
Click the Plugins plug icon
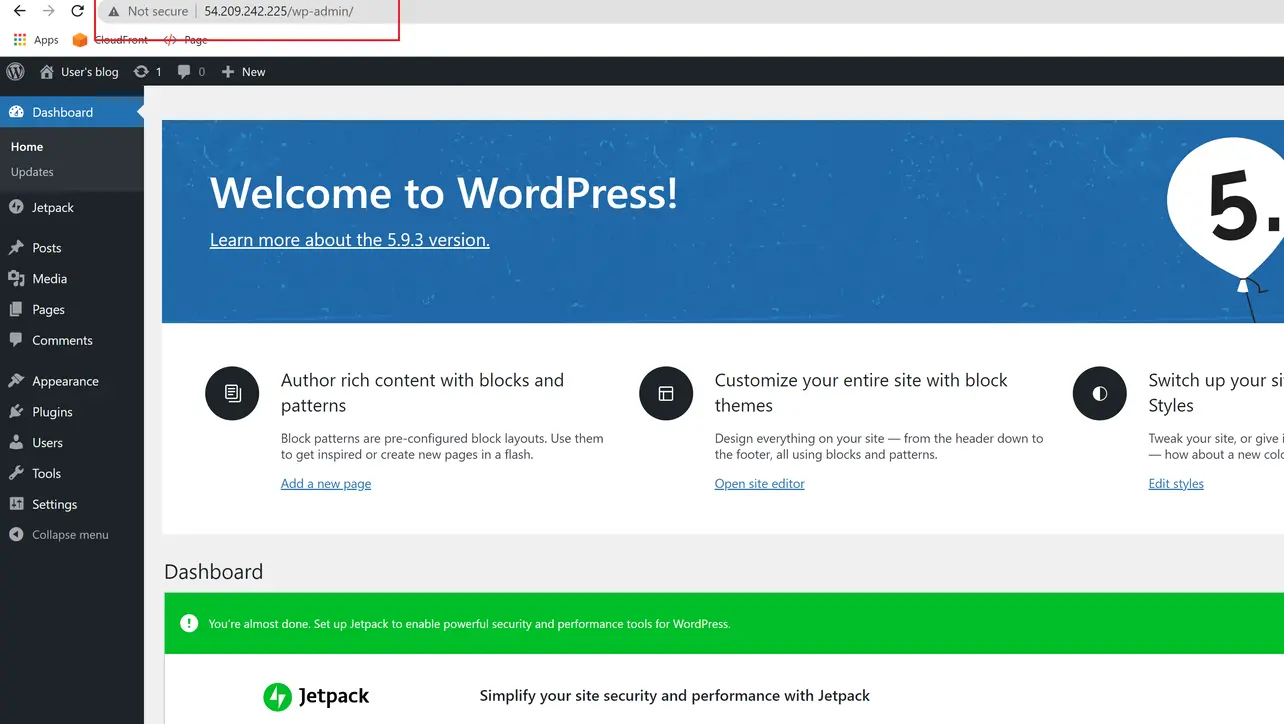click(16, 412)
